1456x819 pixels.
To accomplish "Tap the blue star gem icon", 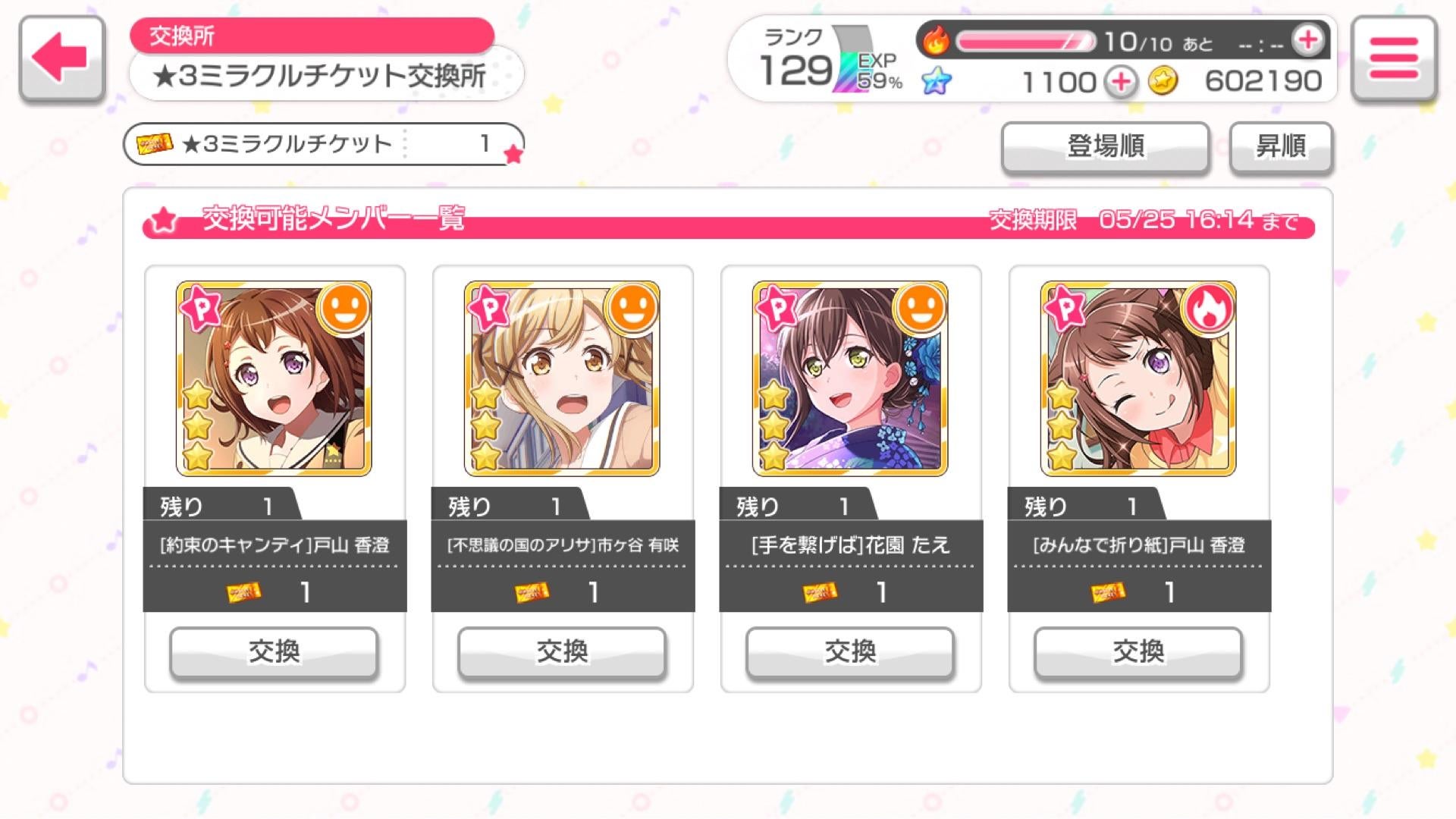I will [x=937, y=81].
